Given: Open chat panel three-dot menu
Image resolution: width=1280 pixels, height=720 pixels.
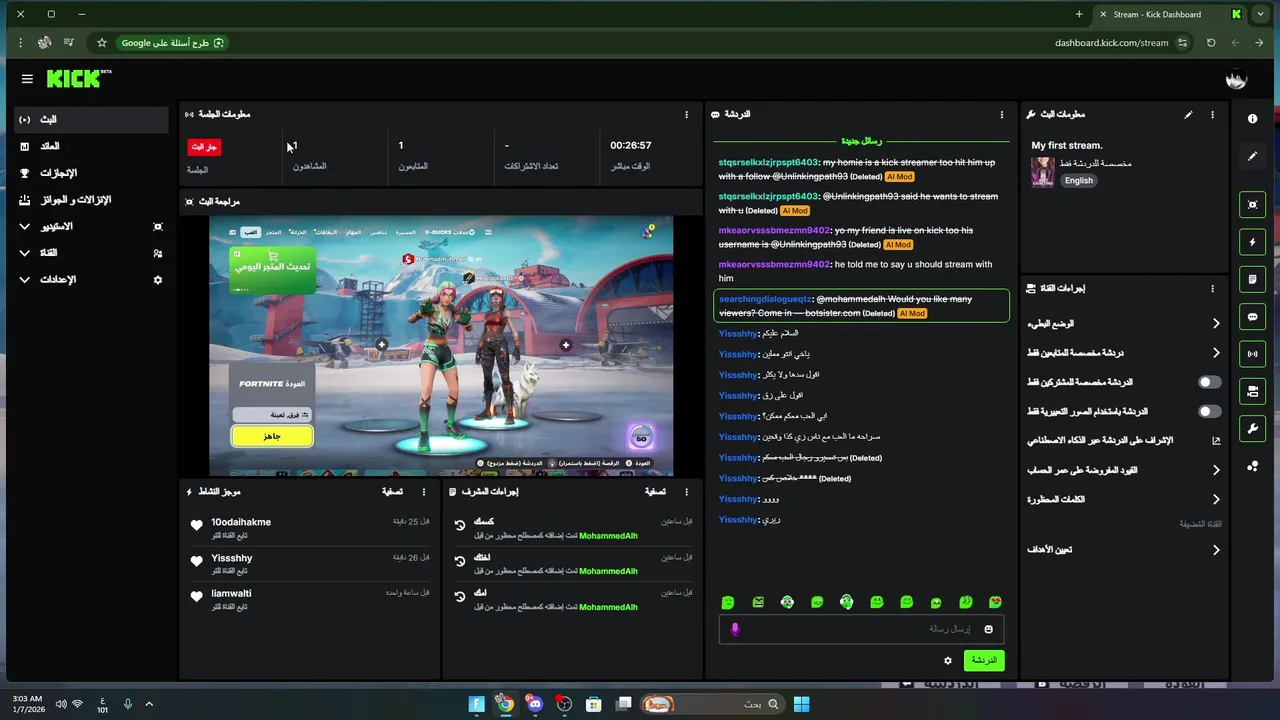Looking at the screenshot, I should pos(1001,115).
